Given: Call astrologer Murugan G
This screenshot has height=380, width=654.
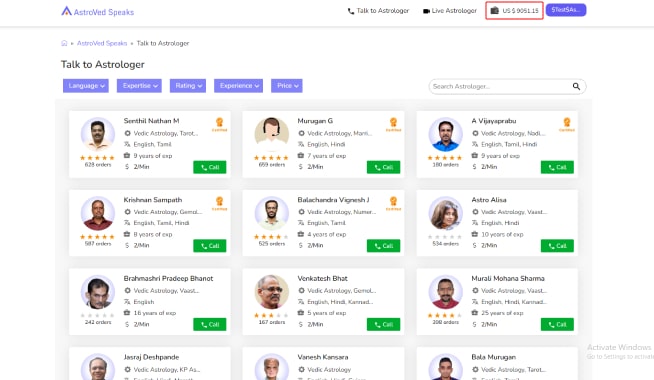Looking at the screenshot, I should tap(383, 167).
